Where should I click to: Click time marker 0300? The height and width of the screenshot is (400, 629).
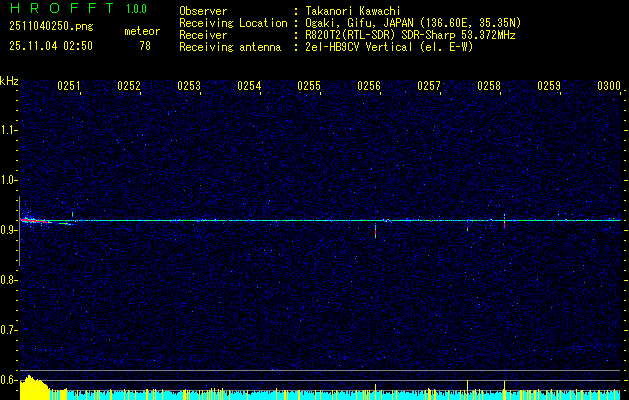coord(609,86)
